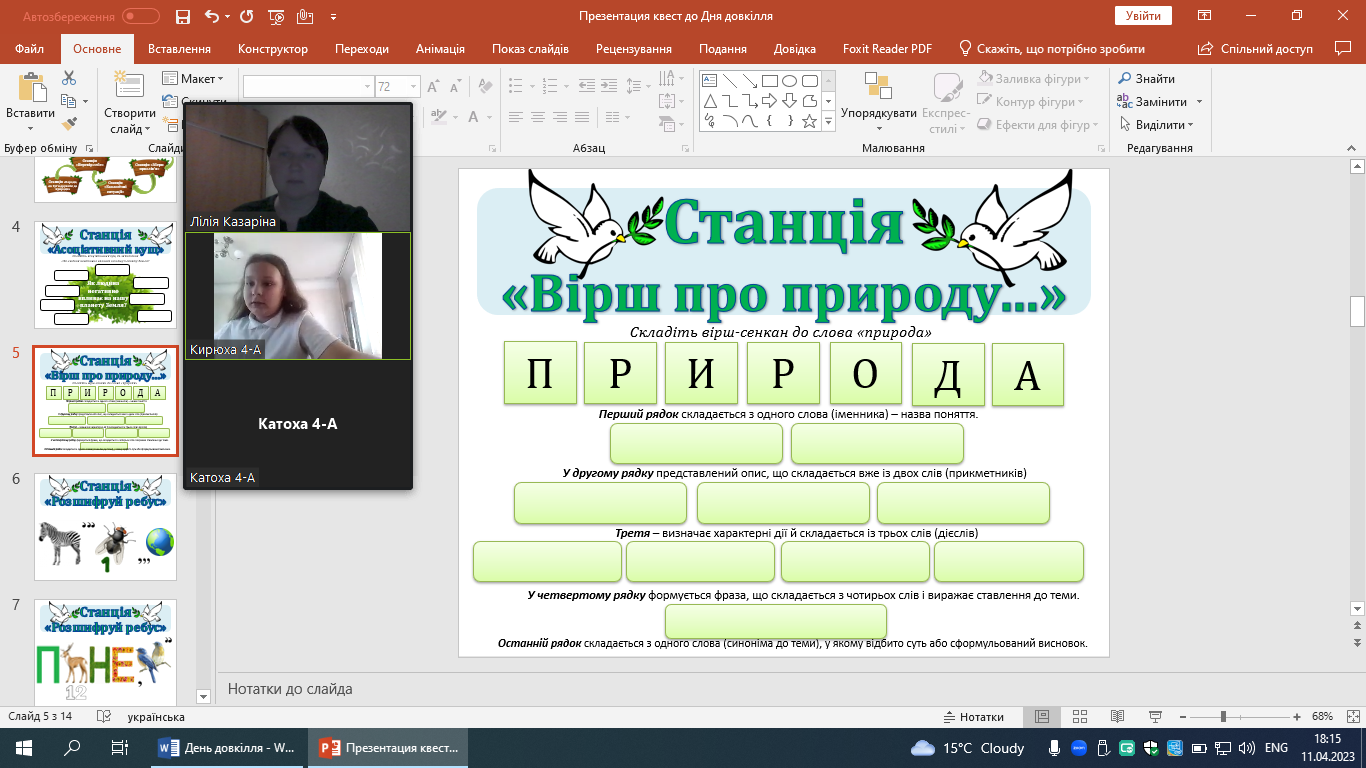The image size is (1366, 768).
Task: Toggle the Нотатки notes pane button
Action: point(973,717)
